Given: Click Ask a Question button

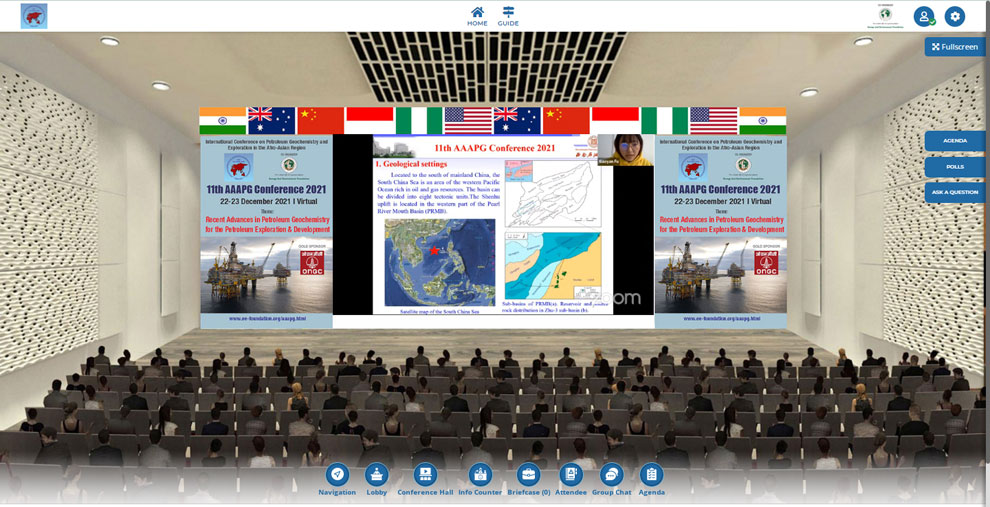Looking at the screenshot, I should [x=955, y=192].
